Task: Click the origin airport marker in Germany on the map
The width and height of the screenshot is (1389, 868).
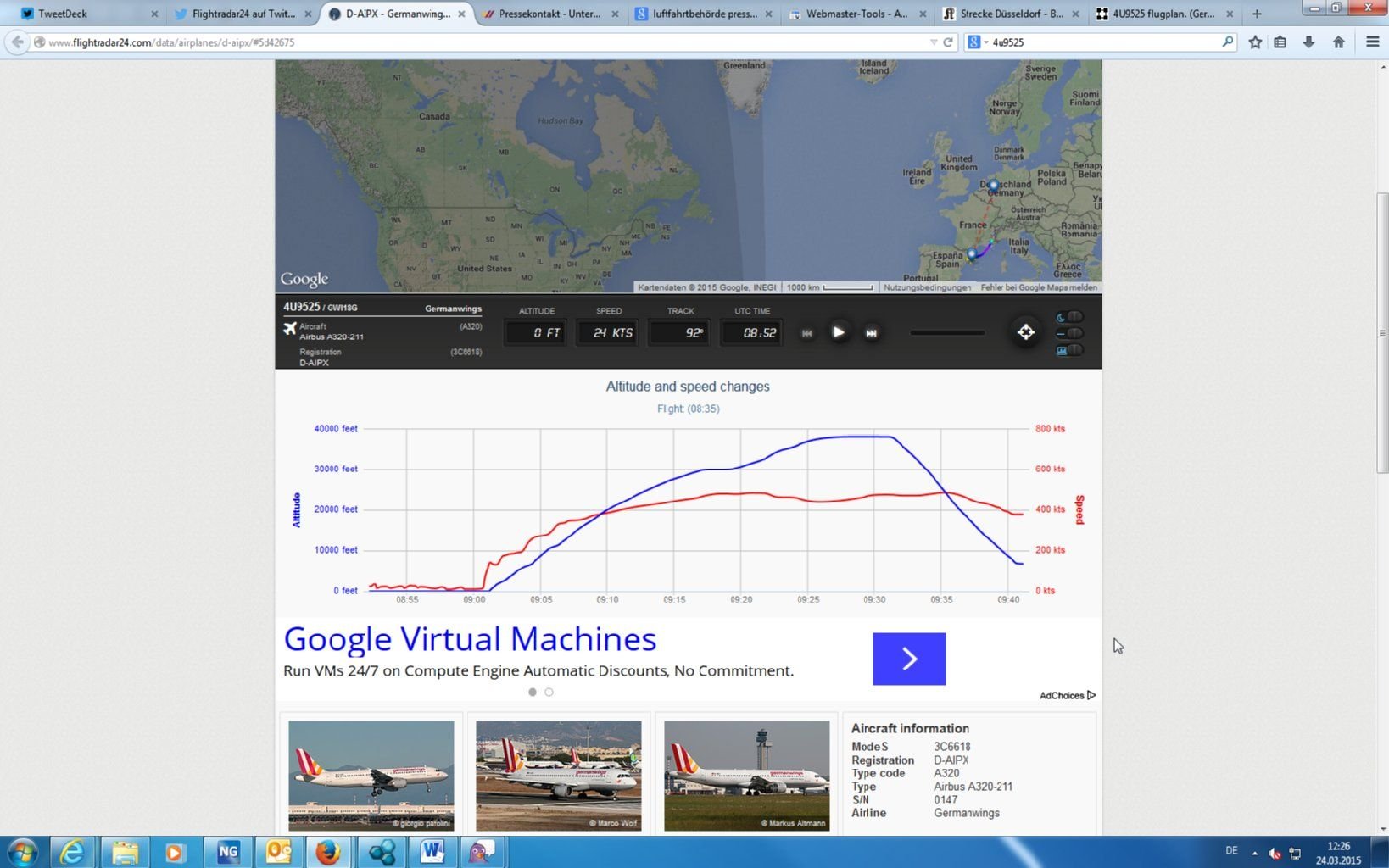Action: tap(994, 185)
